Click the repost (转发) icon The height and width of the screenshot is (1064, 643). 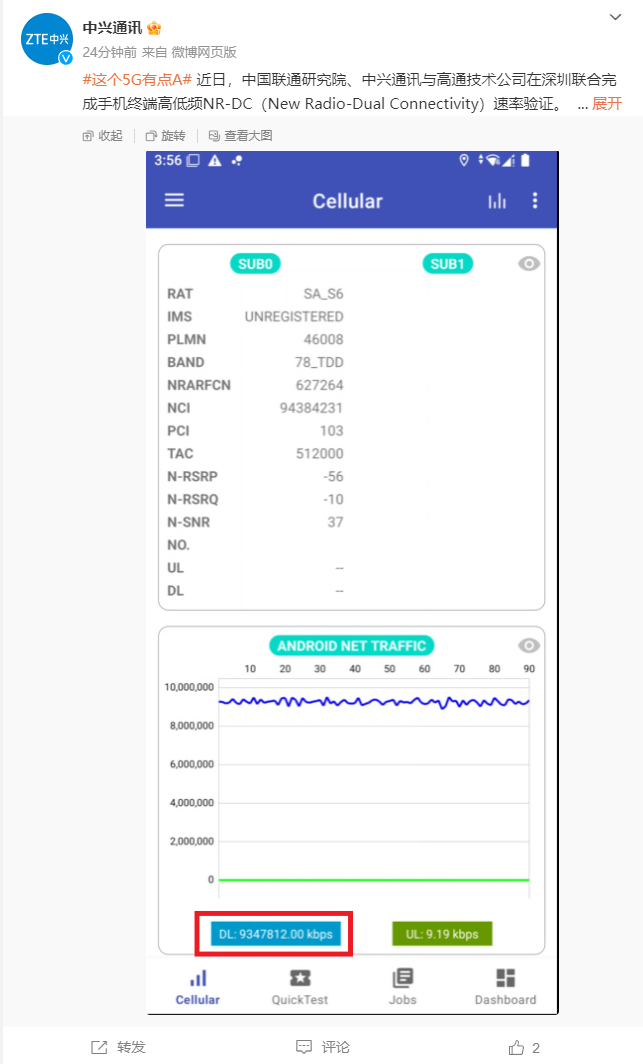pyautogui.click(x=99, y=1047)
